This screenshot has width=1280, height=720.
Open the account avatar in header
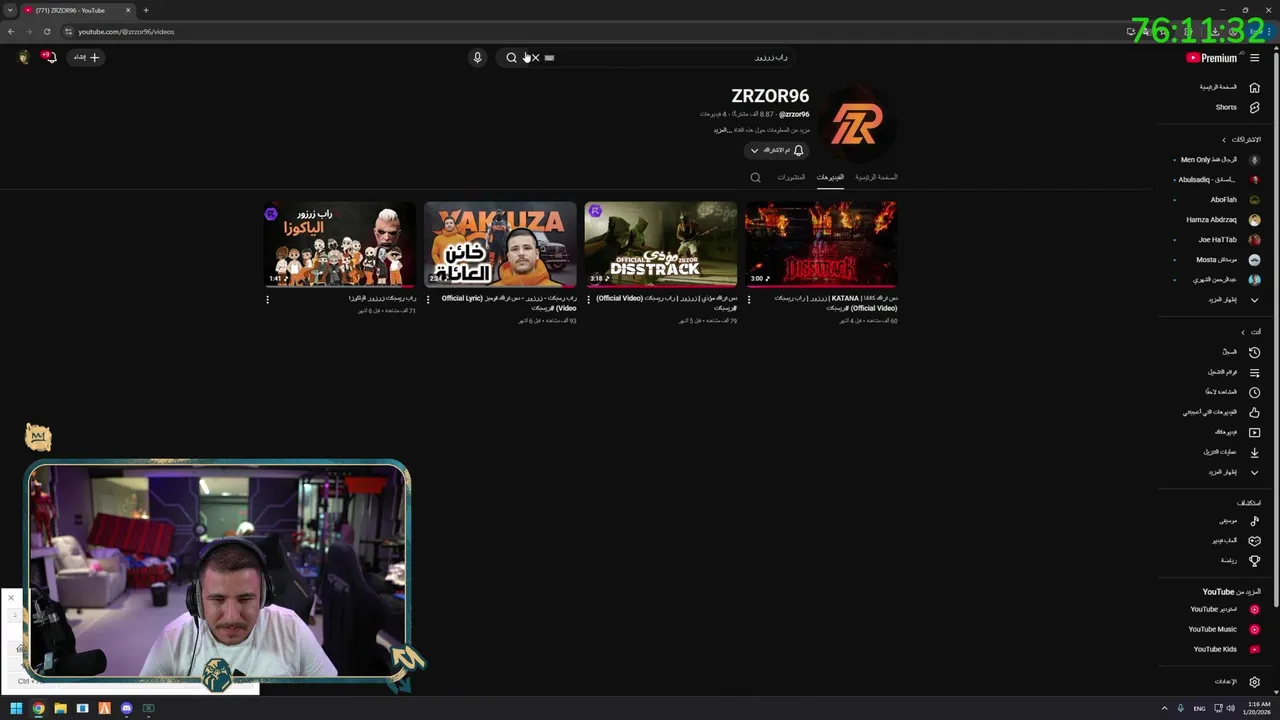point(24,57)
